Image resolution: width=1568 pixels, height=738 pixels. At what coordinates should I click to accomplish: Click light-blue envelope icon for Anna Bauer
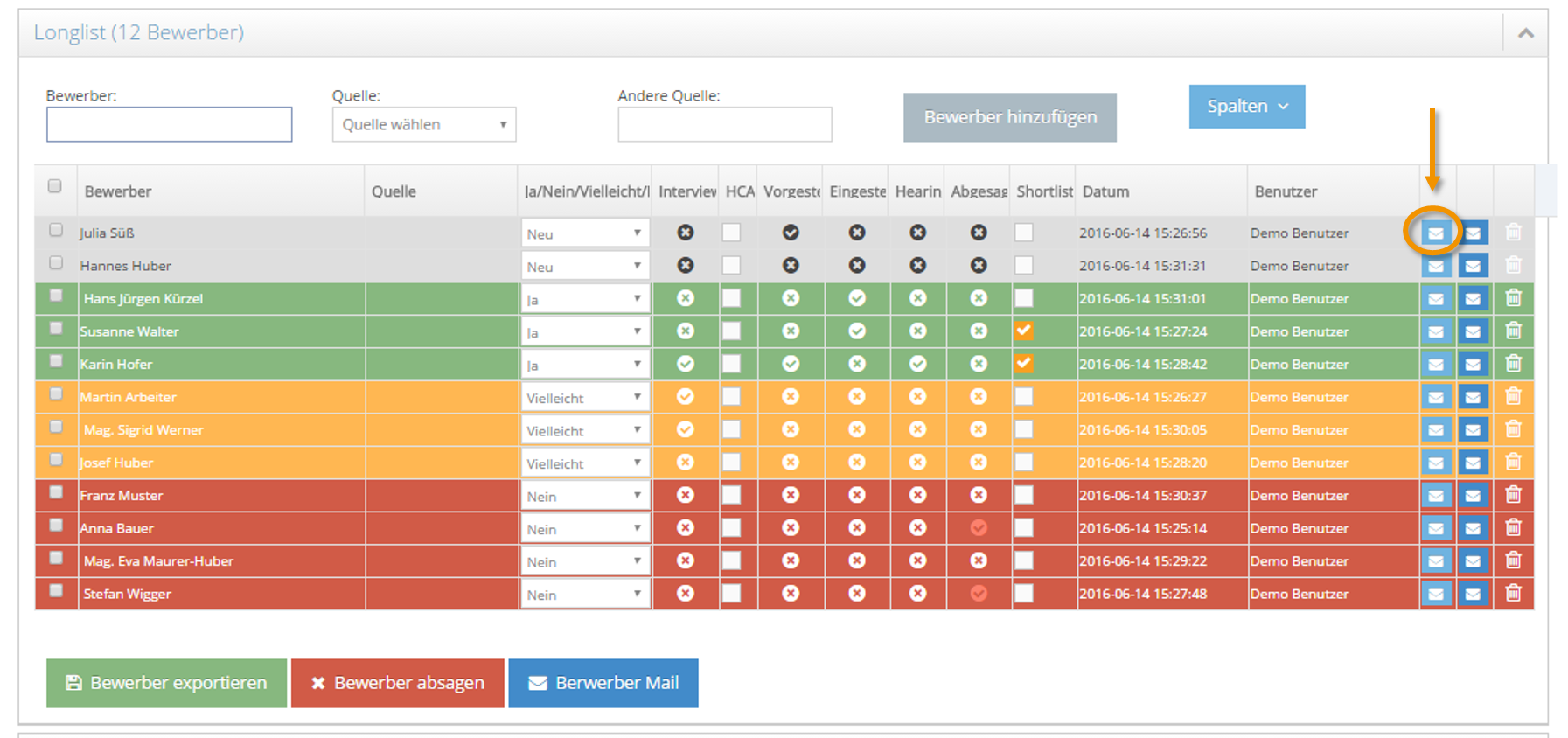point(1436,528)
